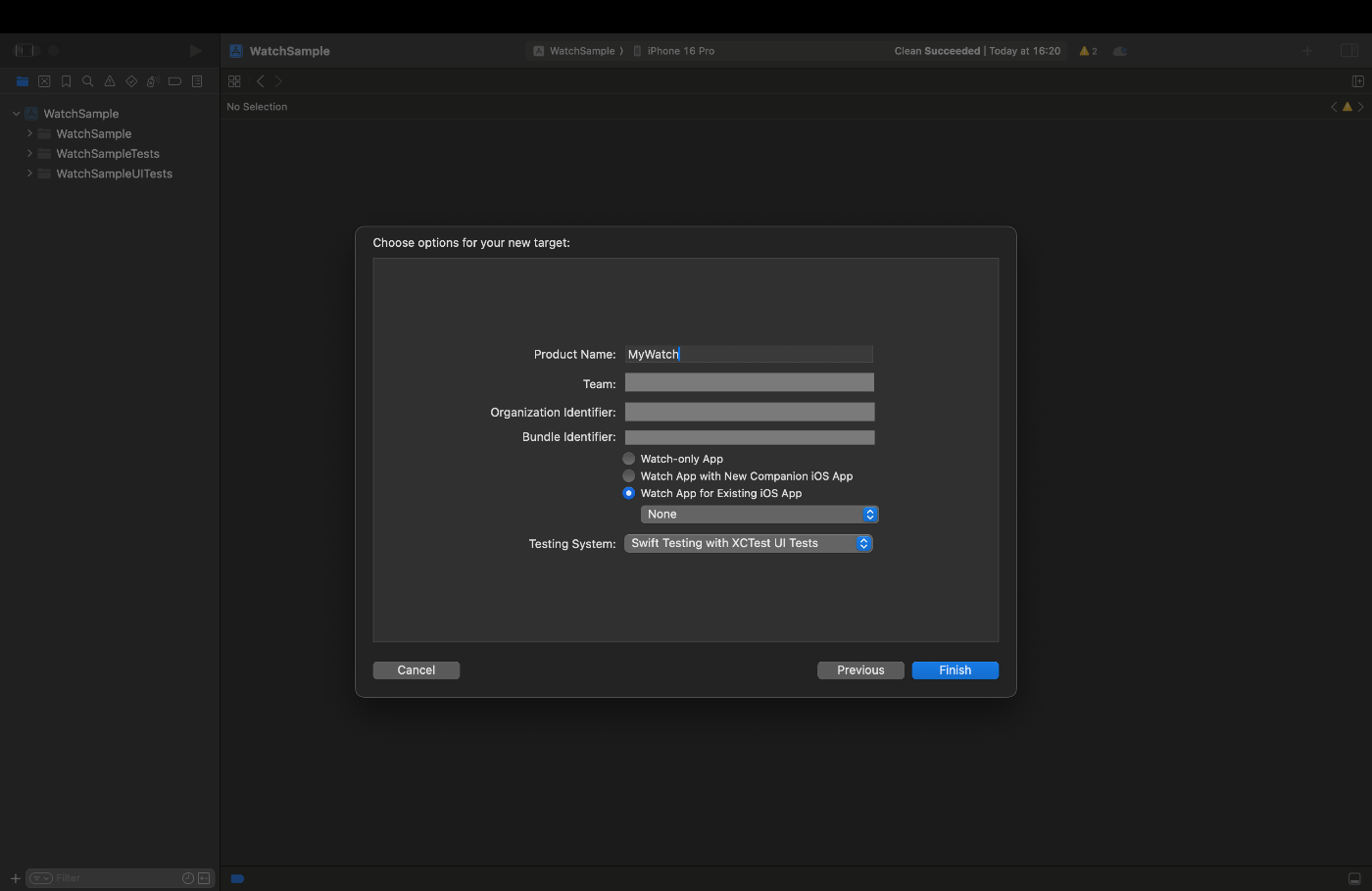Expand the WatchSampleUITests folder

tap(29, 173)
